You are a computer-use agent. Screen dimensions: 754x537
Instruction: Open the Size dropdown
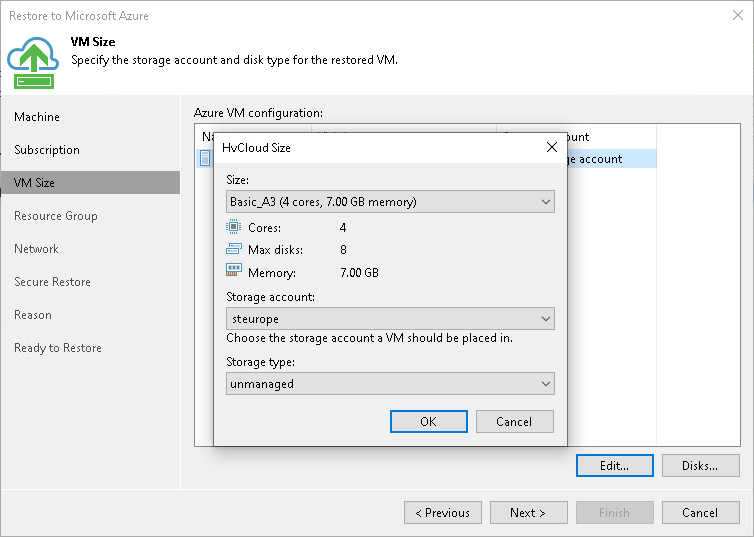390,202
